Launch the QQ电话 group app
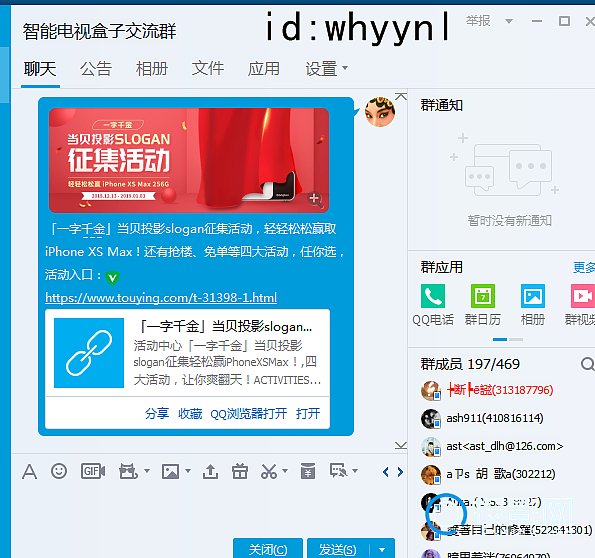595x558 pixels. click(433, 296)
